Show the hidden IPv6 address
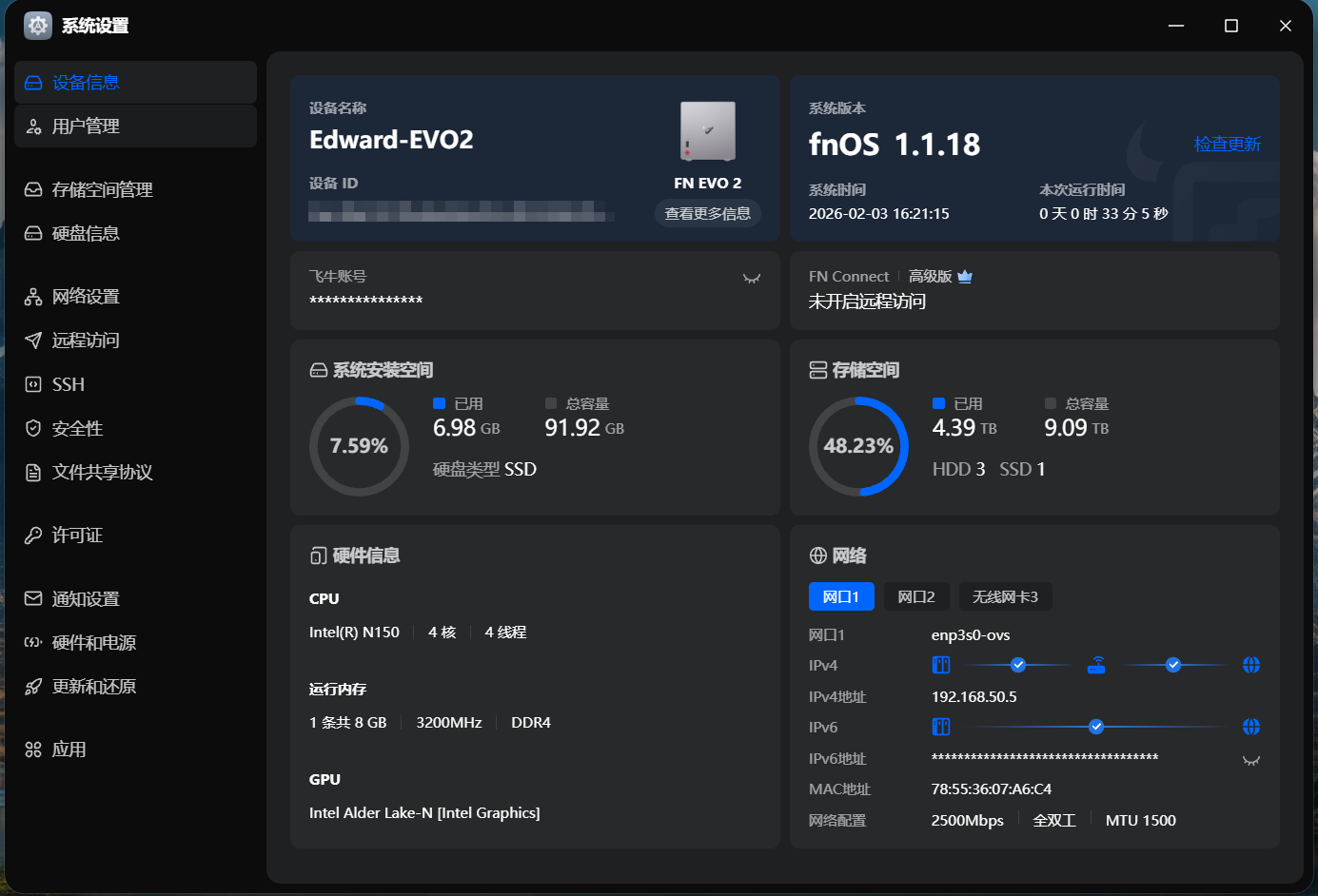The width and height of the screenshot is (1318, 896). (1250, 760)
